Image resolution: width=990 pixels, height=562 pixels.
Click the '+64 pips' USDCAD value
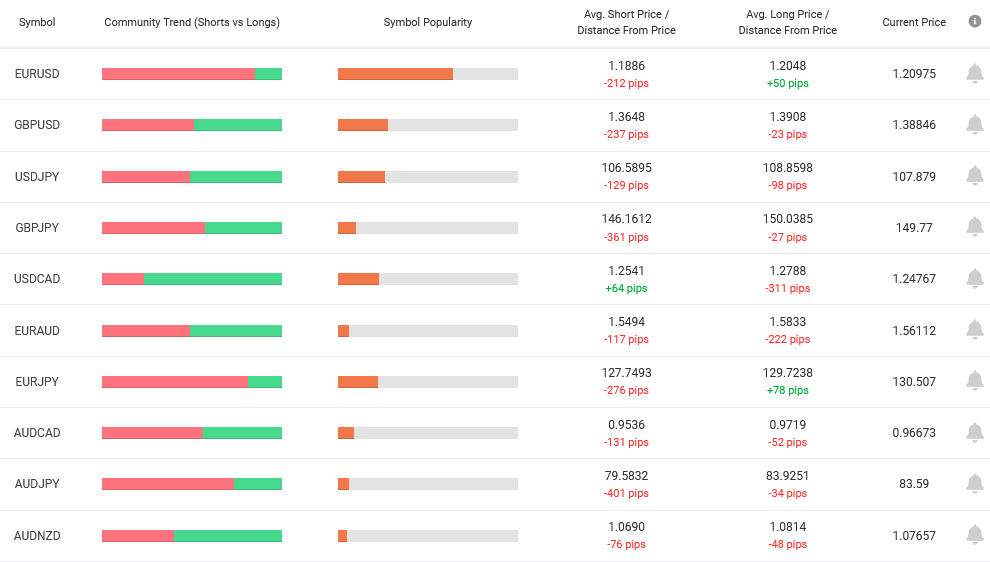click(626, 289)
